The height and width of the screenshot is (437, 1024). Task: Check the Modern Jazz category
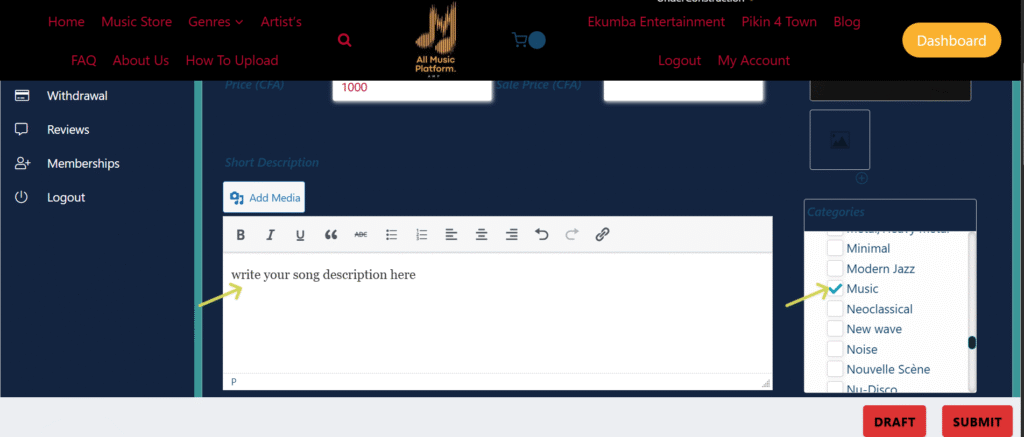(835, 269)
